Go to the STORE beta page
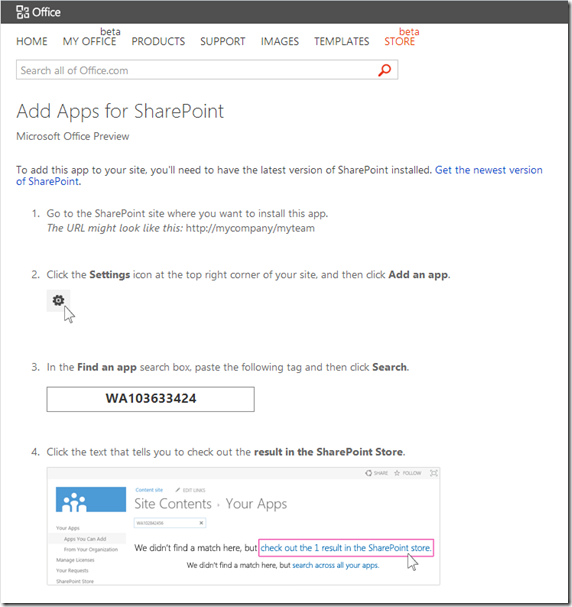Screen dimensions: 572x607 (x=400, y=41)
